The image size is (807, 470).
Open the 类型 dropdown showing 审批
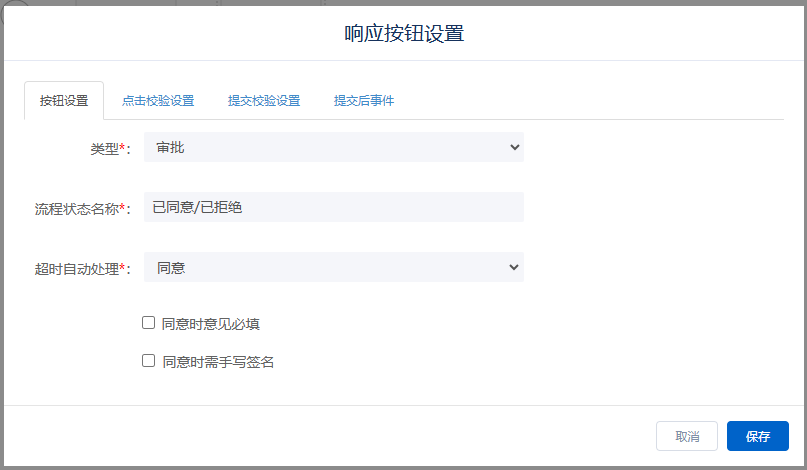(320, 148)
